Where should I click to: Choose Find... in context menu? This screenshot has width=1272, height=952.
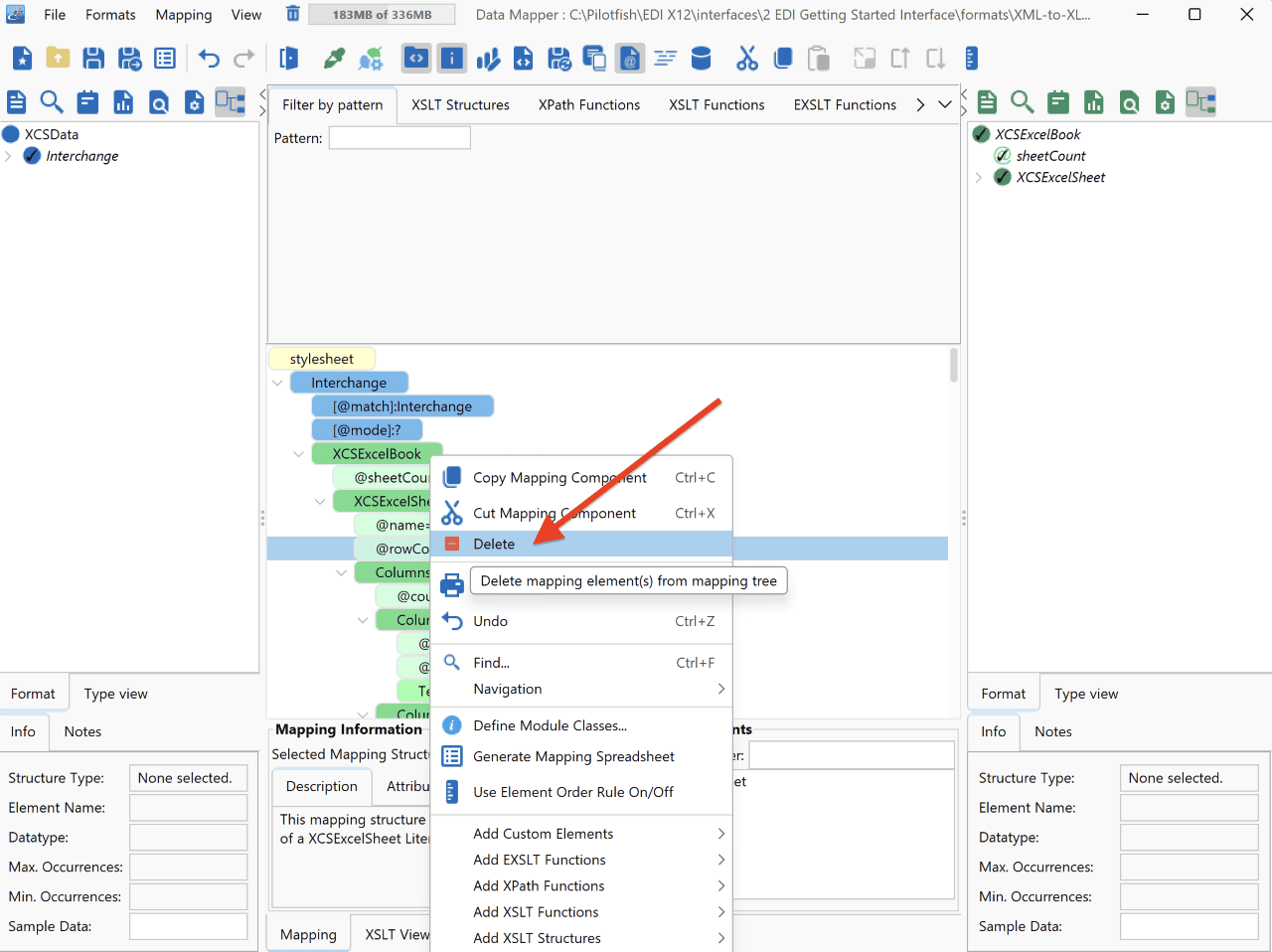[581, 663]
